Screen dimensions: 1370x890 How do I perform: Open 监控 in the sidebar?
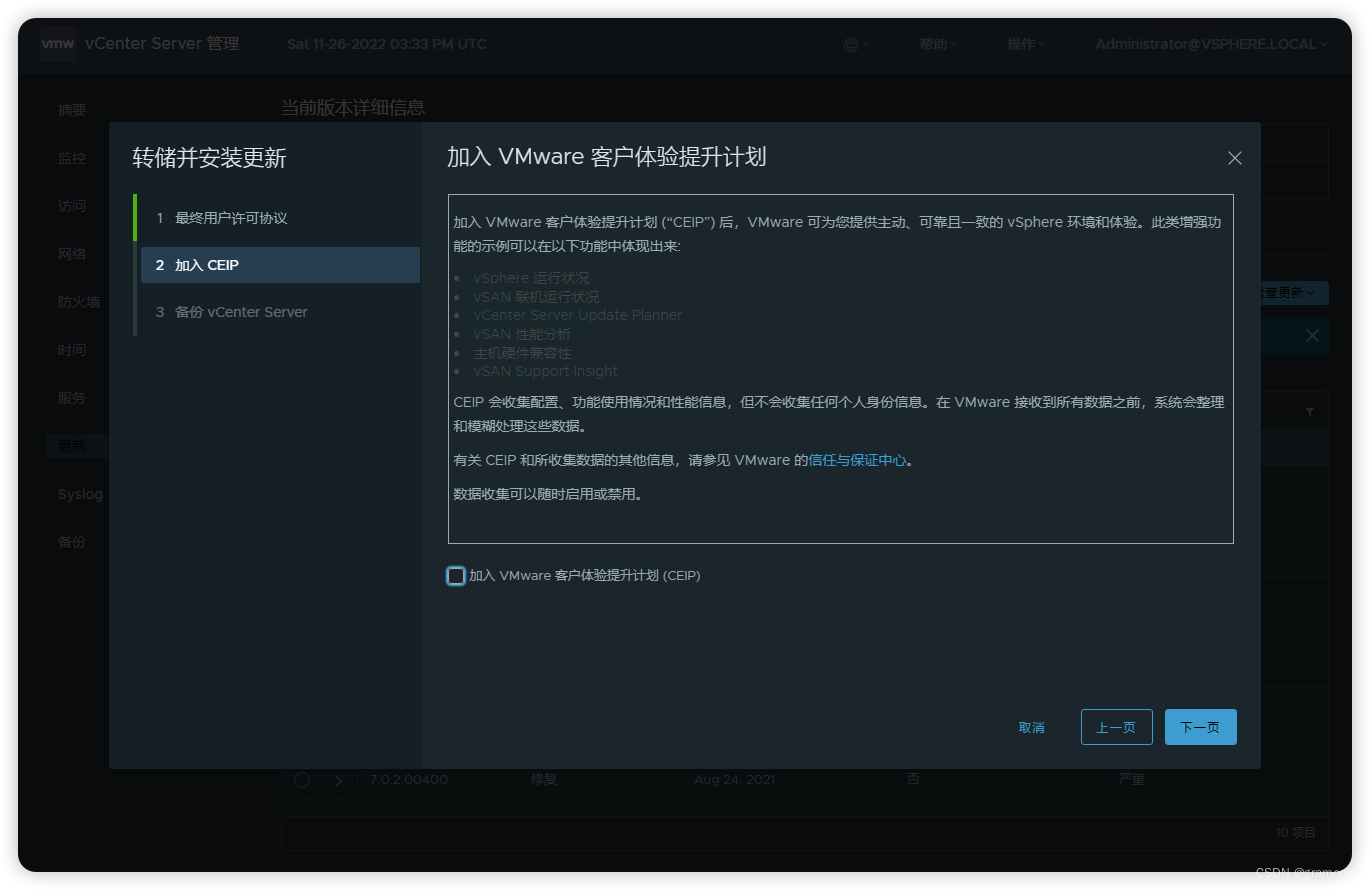pyautogui.click(x=72, y=158)
